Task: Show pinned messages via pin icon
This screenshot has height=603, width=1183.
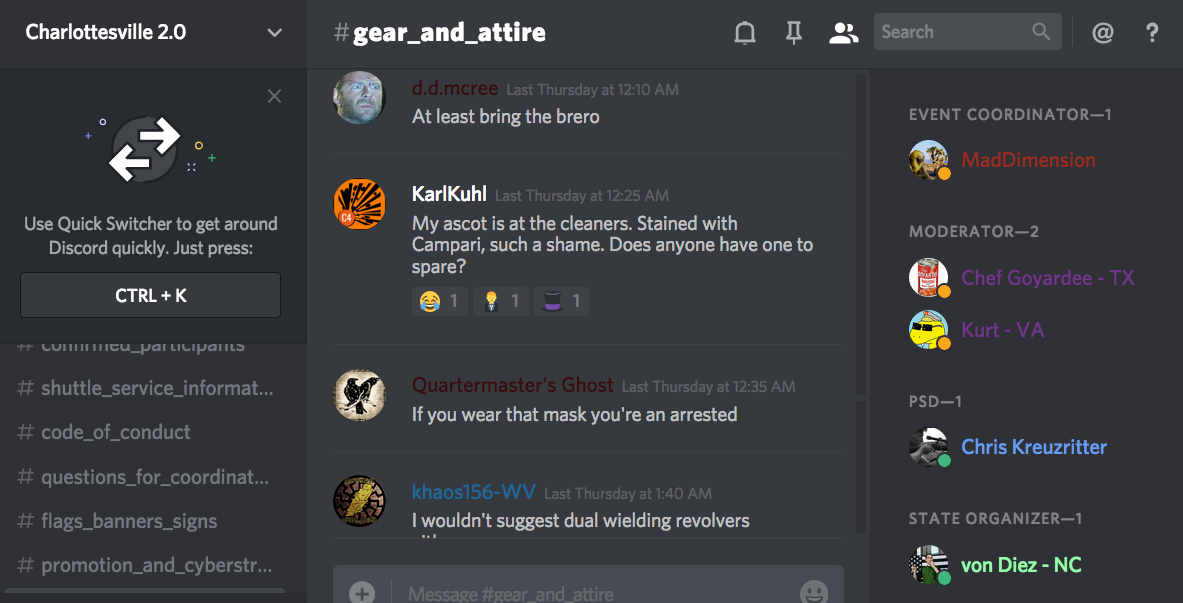Action: [x=794, y=32]
